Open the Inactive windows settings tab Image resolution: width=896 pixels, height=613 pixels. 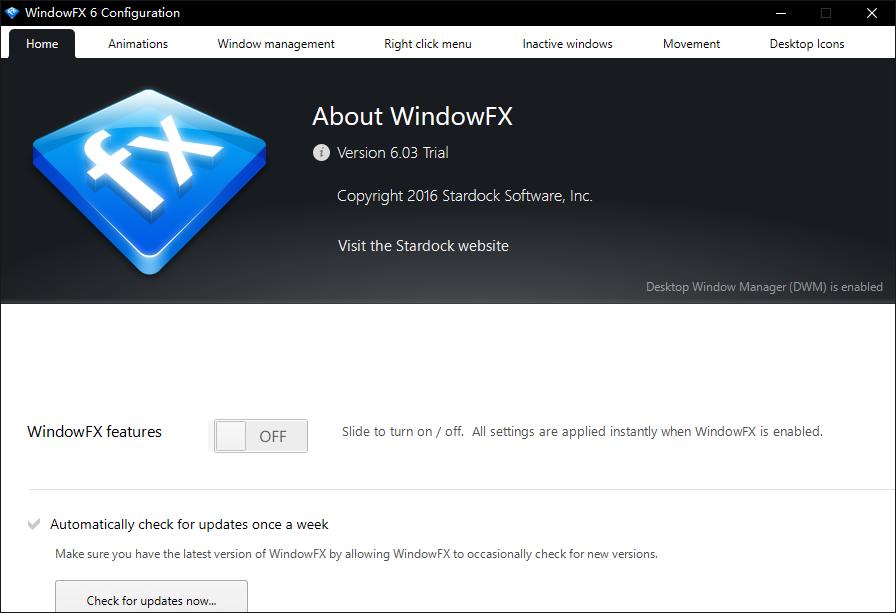click(567, 43)
